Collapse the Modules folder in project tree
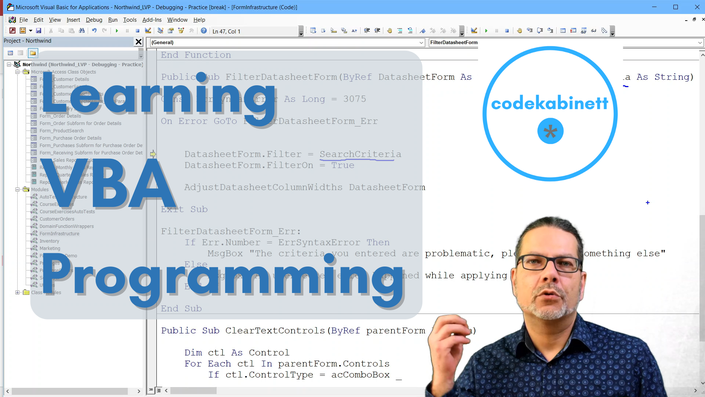The width and height of the screenshot is (705, 397). [18, 189]
